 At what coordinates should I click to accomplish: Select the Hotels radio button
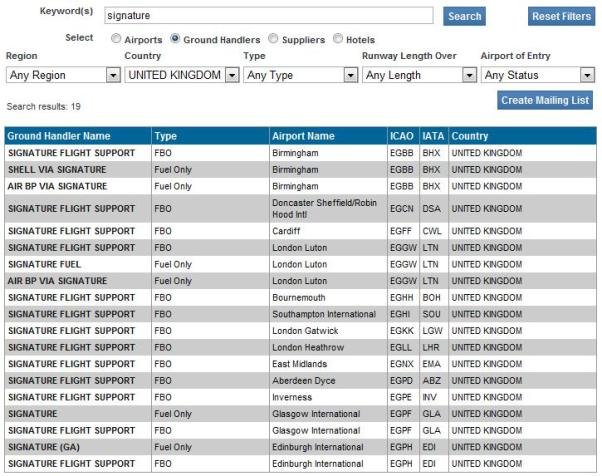coord(337,38)
